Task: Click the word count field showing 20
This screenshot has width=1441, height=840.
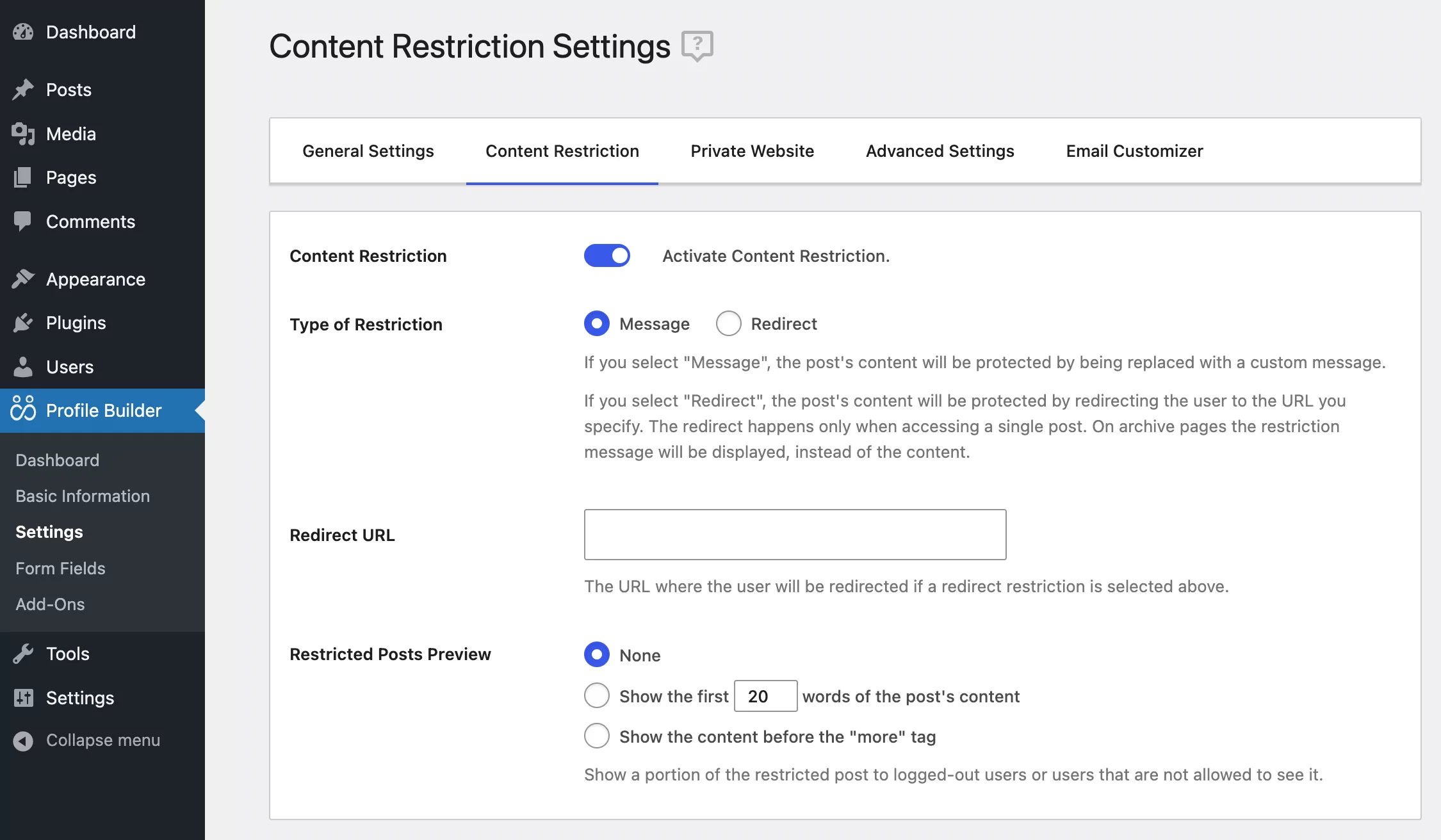Action: click(x=765, y=696)
